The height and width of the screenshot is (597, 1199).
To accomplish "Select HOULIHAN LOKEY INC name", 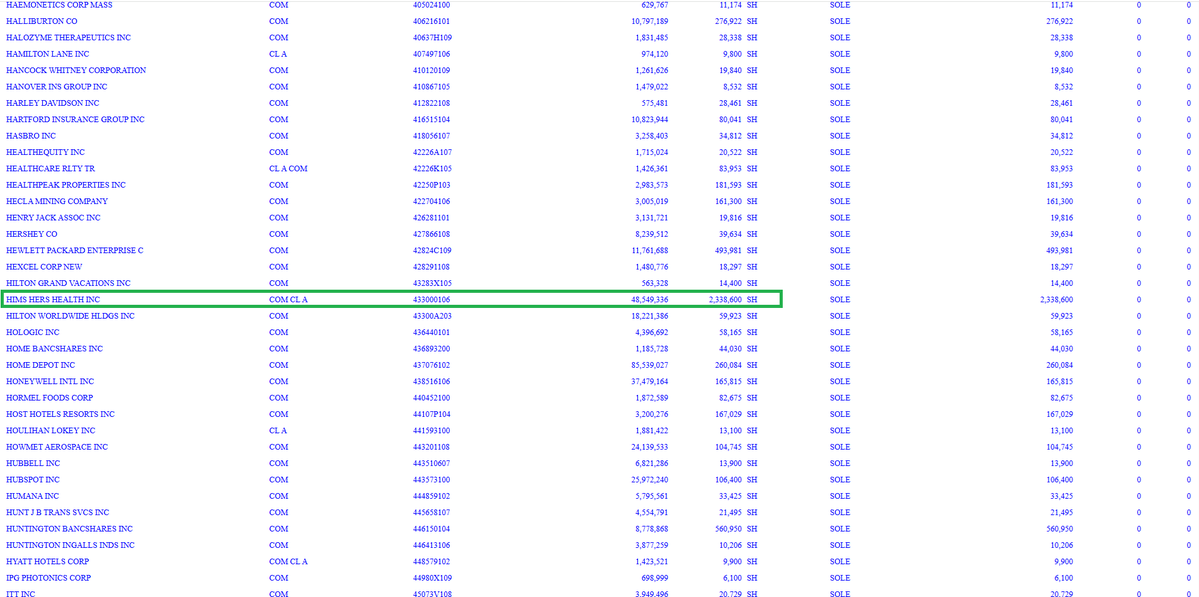I will 50,431.
